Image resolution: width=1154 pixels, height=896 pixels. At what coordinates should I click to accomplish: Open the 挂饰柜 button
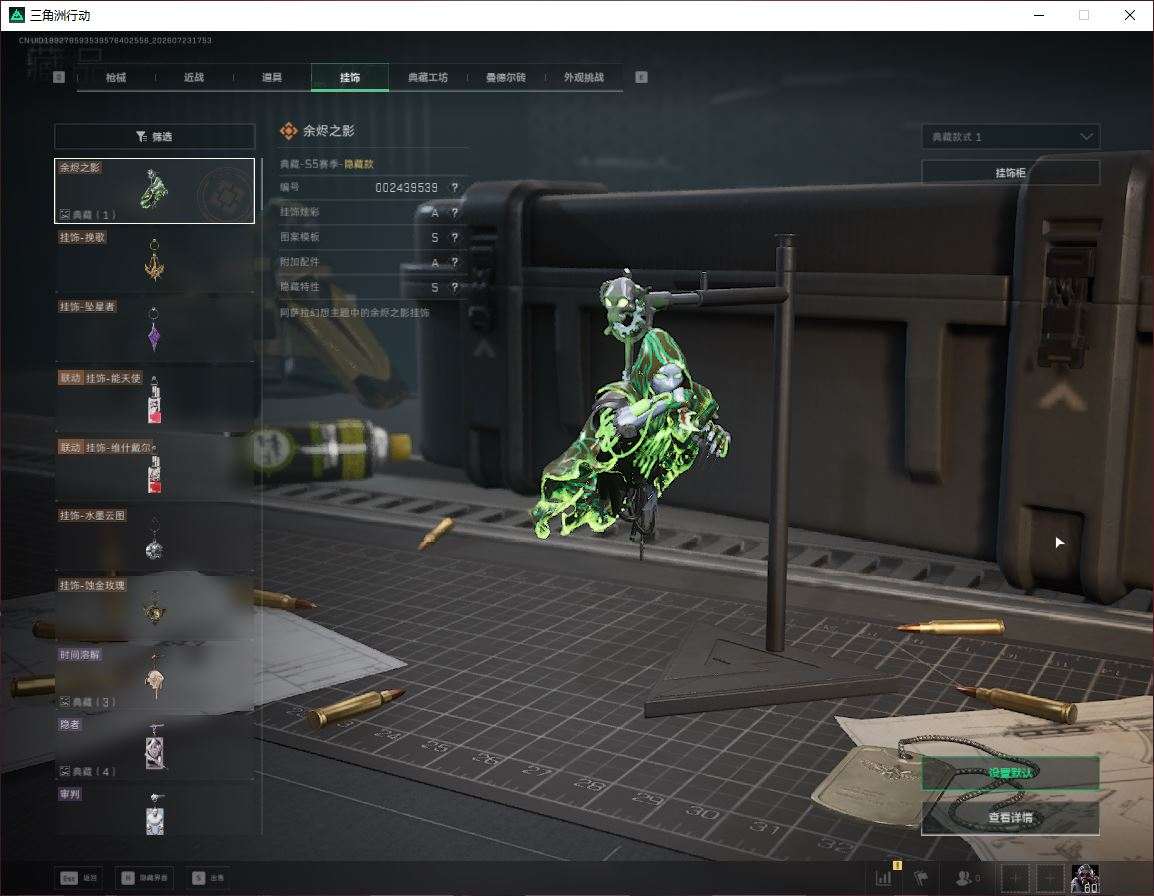click(1010, 173)
